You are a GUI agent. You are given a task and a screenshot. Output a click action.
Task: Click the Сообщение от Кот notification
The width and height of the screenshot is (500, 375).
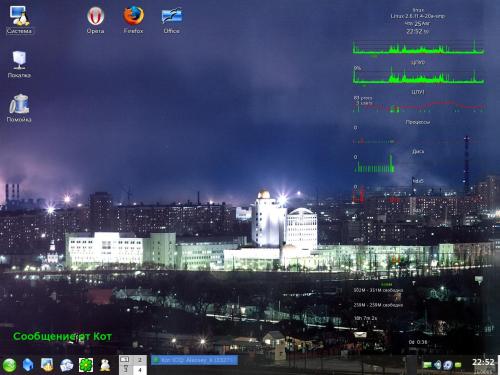62,336
